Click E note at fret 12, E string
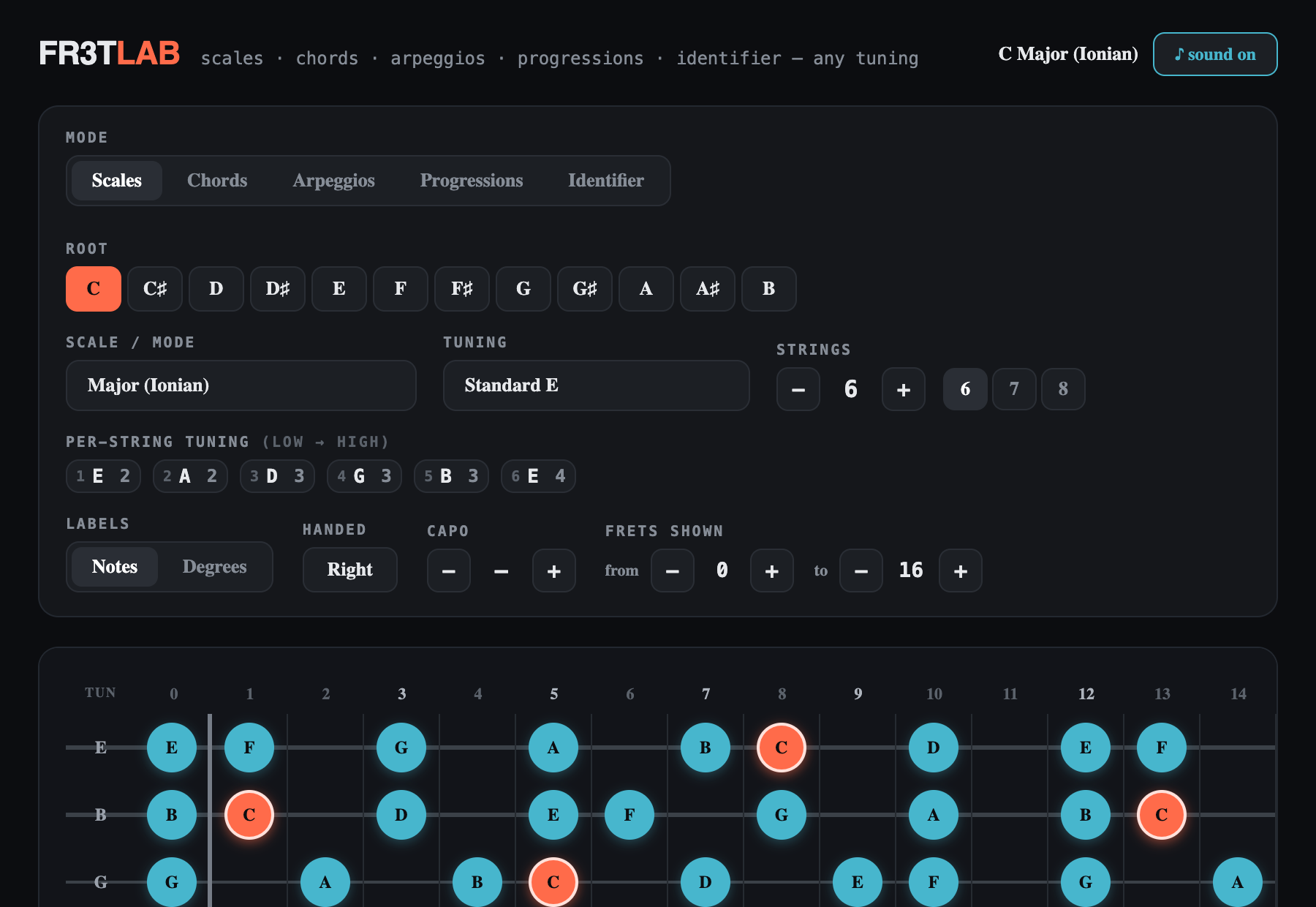1316x907 pixels. [1086, 748]
